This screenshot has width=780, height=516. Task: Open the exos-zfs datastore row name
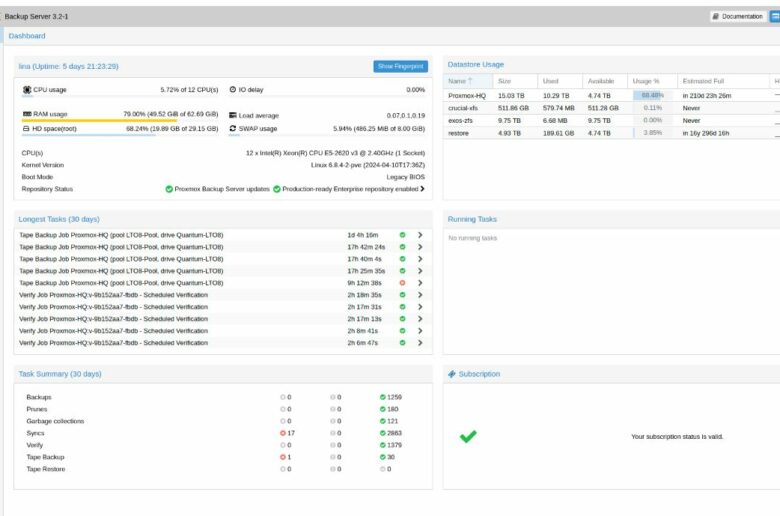pyautogui.click(x=460, y=120)
